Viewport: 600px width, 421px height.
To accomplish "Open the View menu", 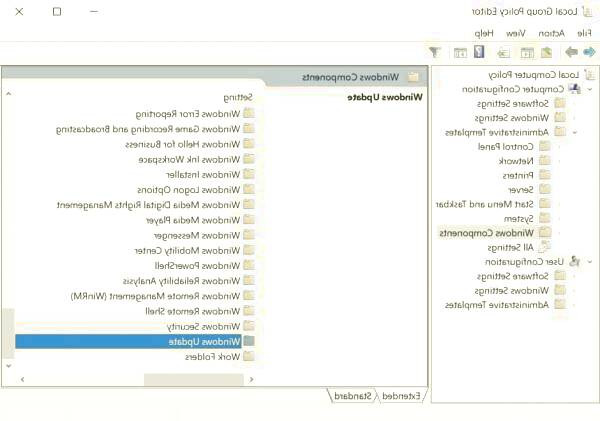I will pyautogui.click(x=516, y=34).
